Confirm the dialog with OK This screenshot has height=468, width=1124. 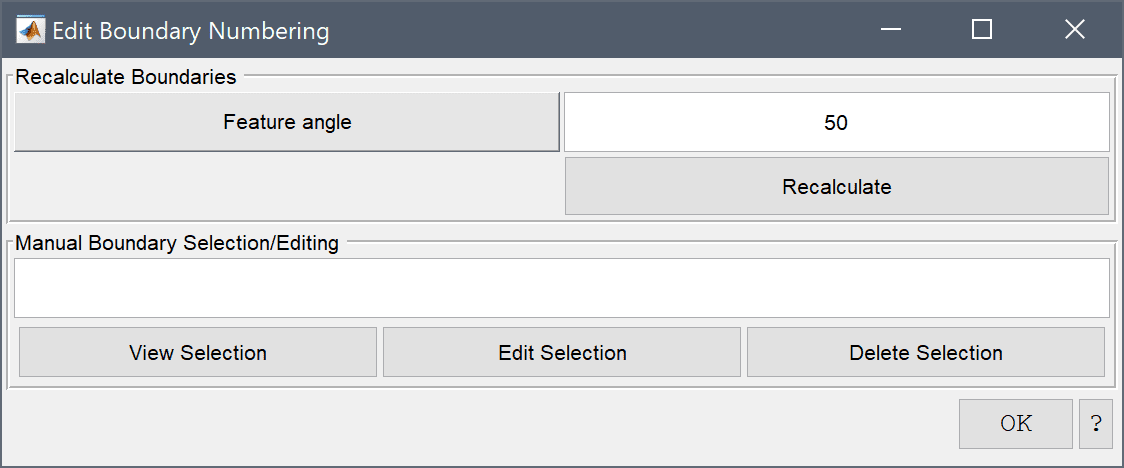[1016, 424]
